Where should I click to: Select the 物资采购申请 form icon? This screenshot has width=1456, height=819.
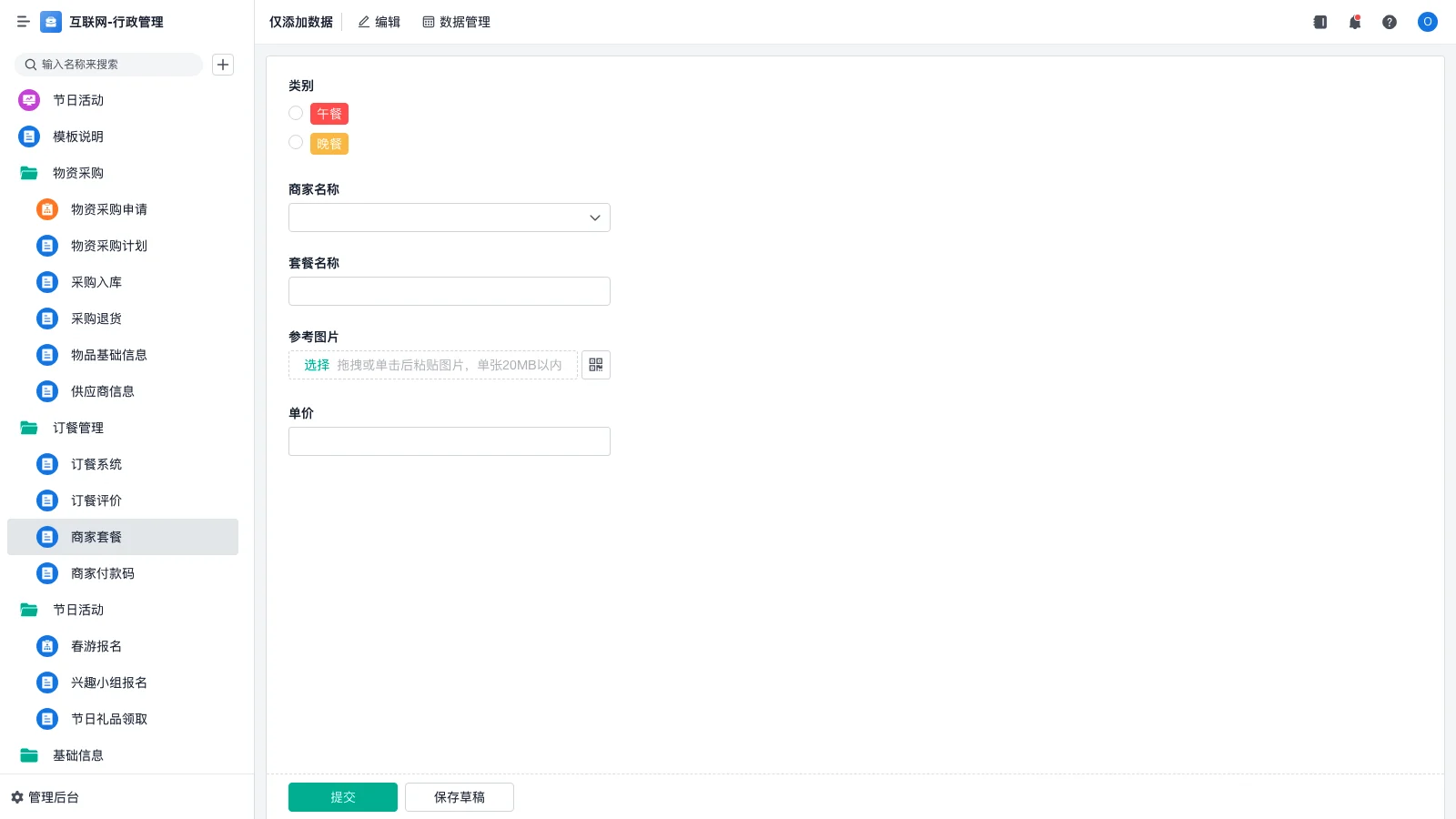click(x=46, y=209)
